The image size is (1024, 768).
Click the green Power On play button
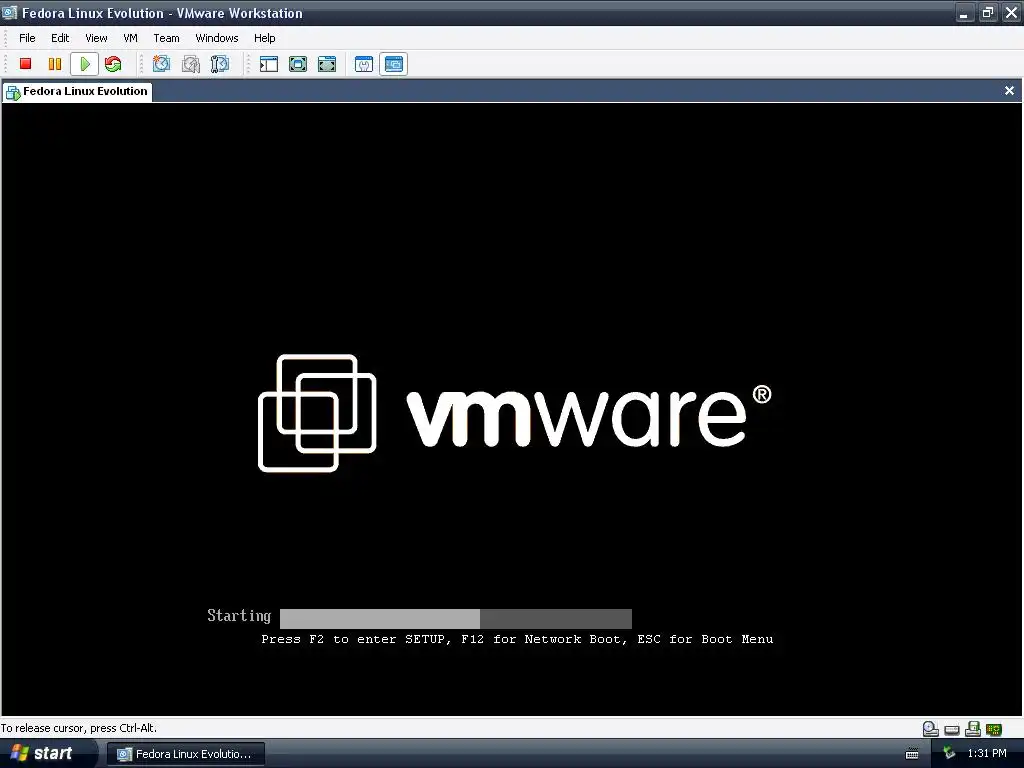coord(84,64)
